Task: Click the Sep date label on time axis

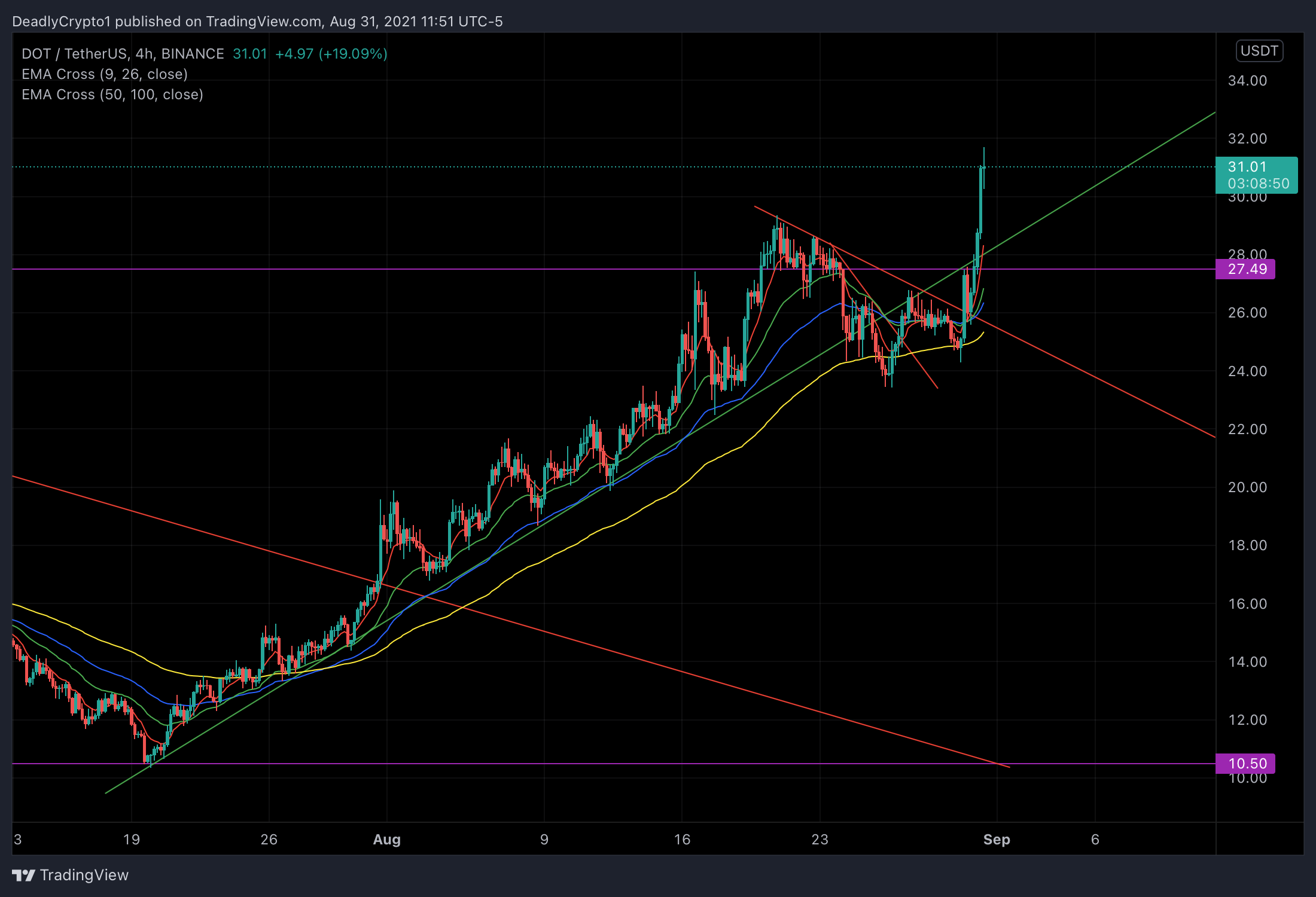Action: 997,840
